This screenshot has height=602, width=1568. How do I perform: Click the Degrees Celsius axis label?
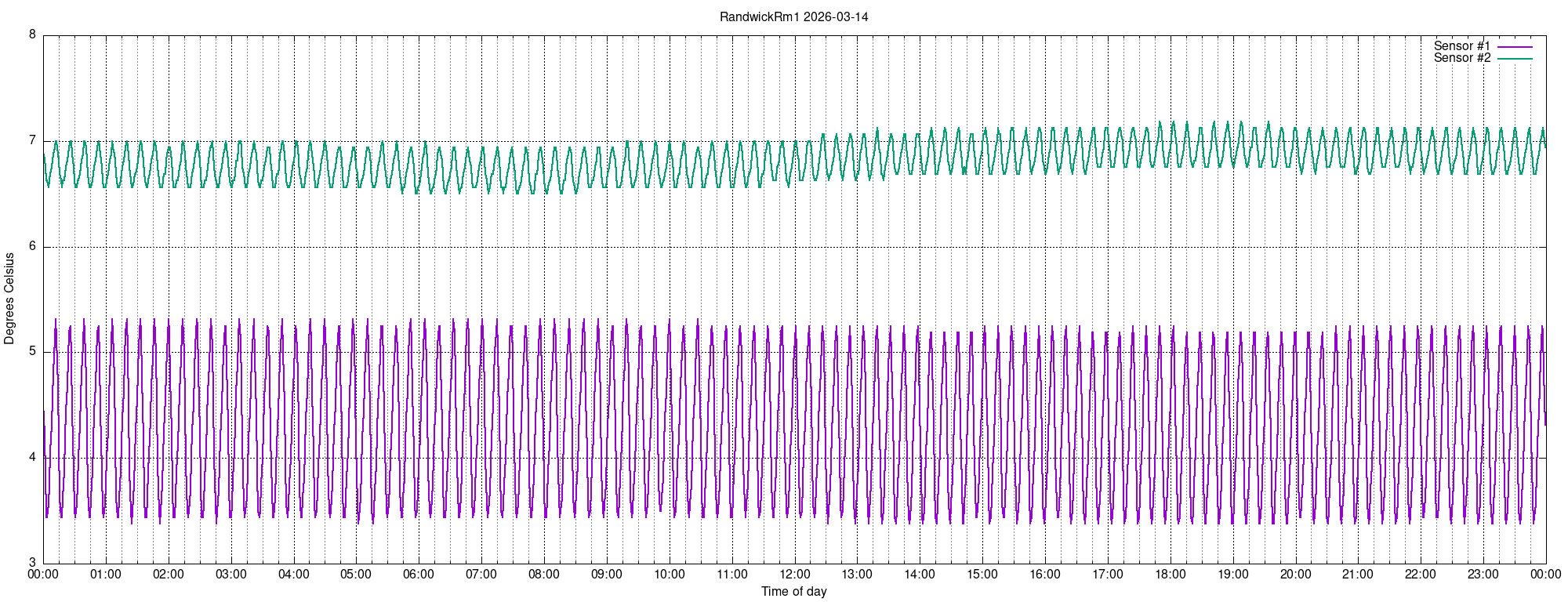(x=9, y=299)
